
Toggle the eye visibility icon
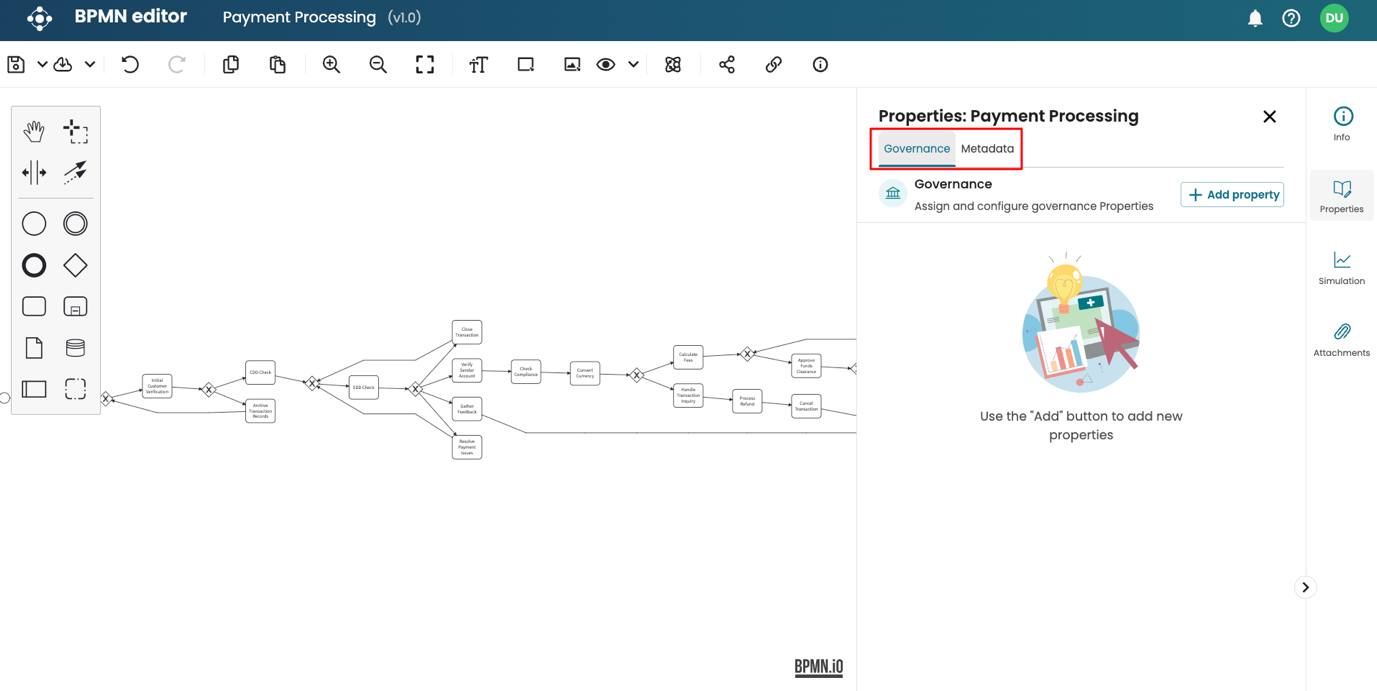tap(605, 65)
